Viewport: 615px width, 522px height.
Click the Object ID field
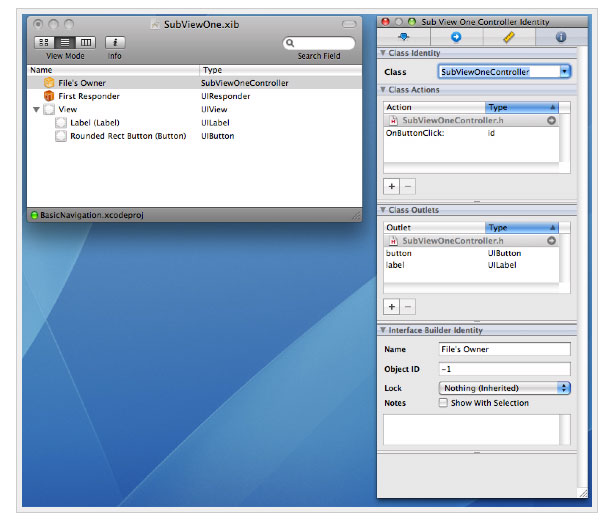click(x=504, y=369)
